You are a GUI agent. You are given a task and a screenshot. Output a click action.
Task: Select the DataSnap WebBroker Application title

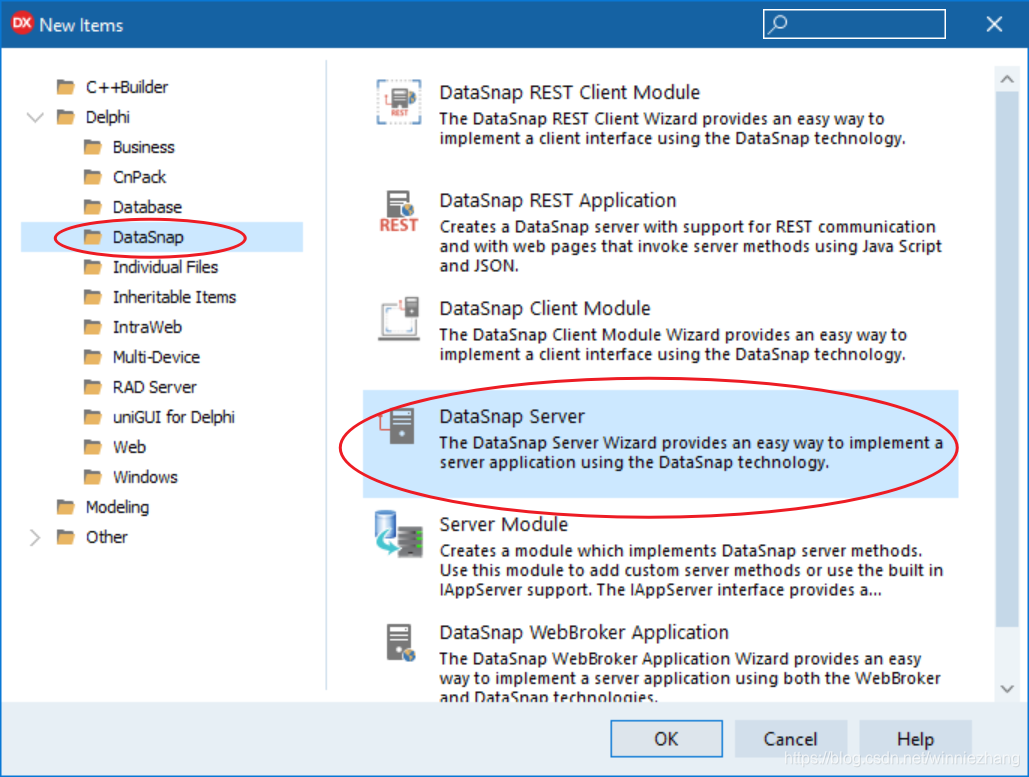click(x=584, y=632)
